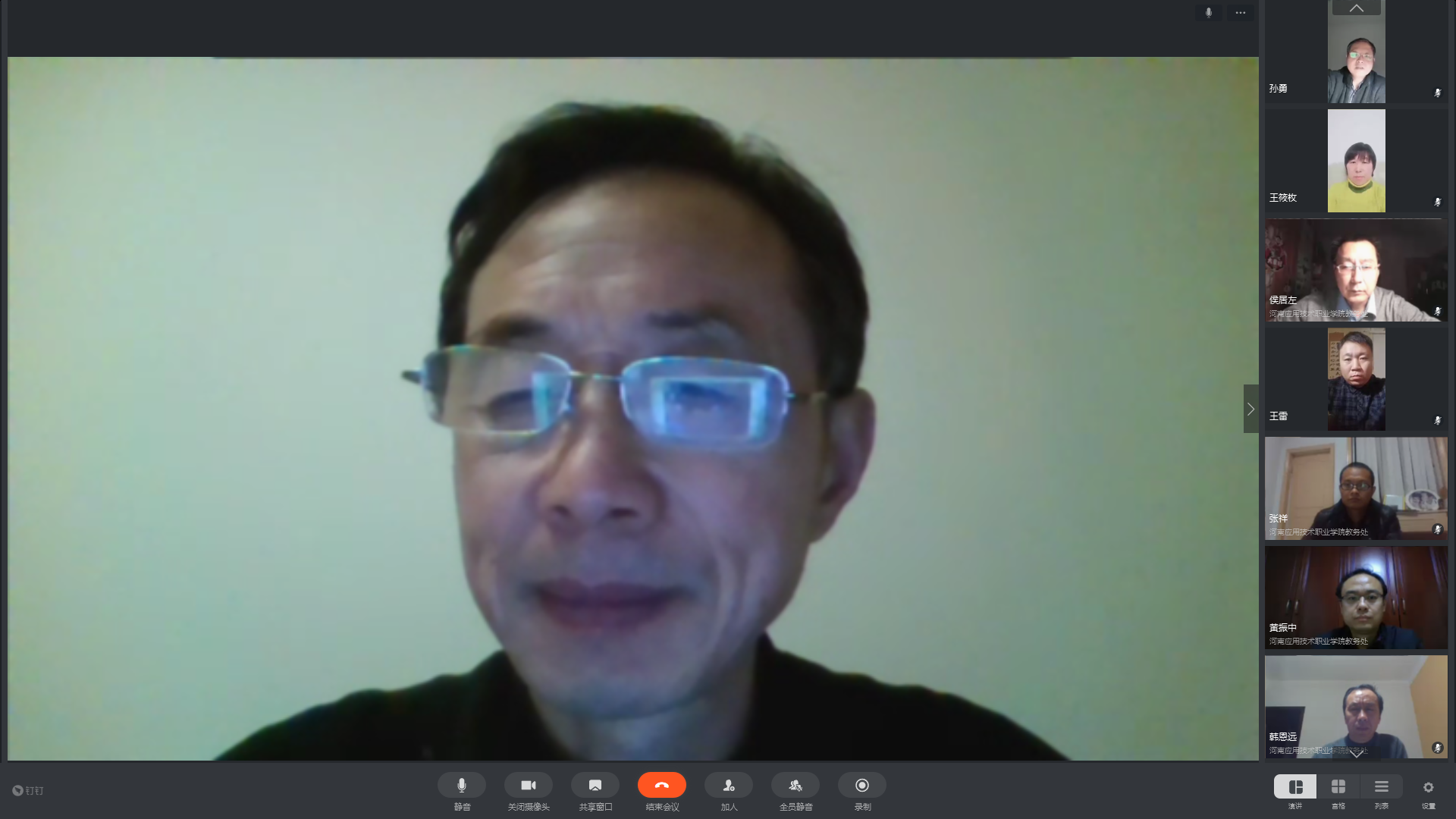Select 黄振中's video thumbnail

[x=1356, y=598]
